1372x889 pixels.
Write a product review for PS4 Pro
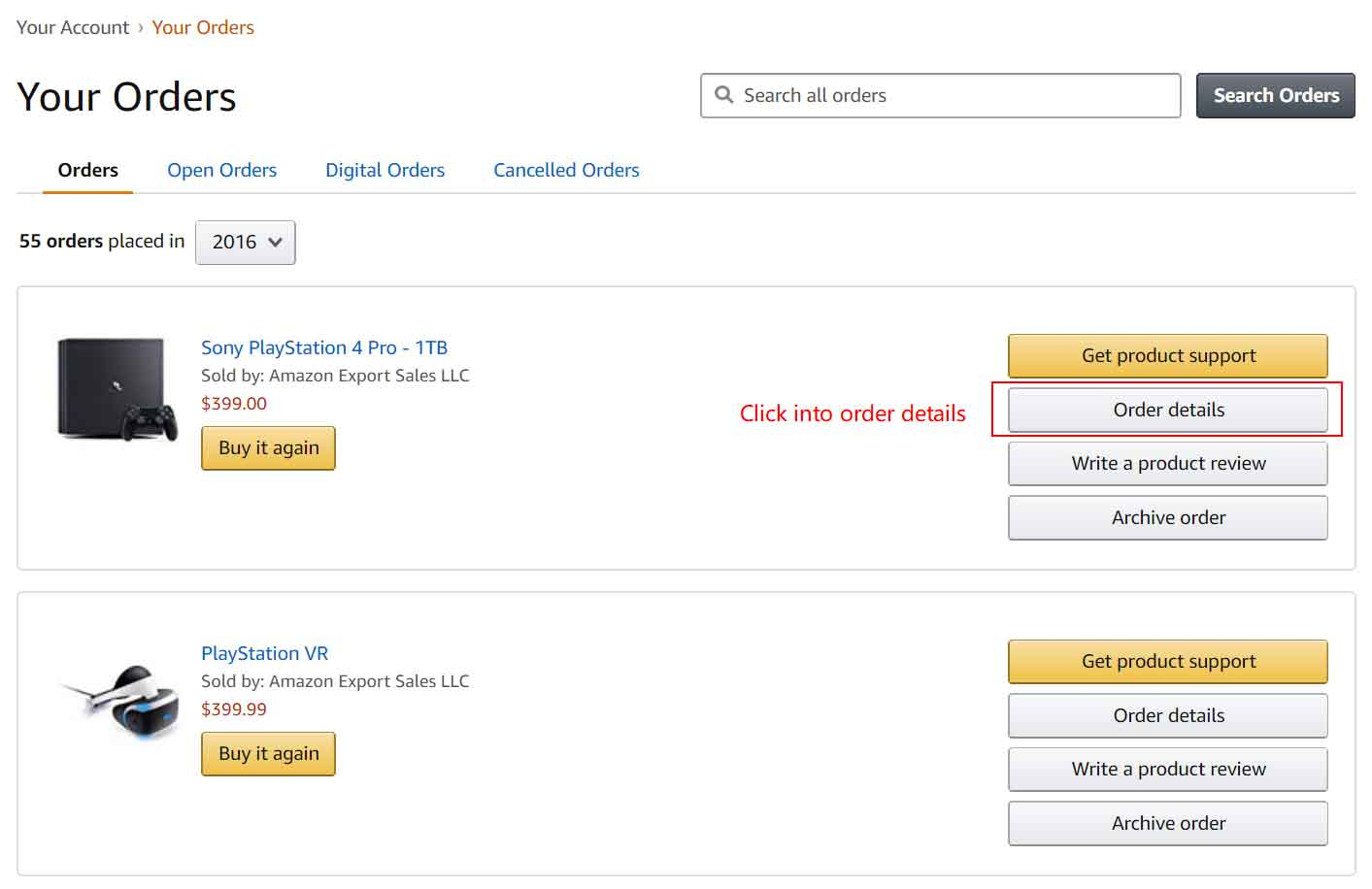1168,463
